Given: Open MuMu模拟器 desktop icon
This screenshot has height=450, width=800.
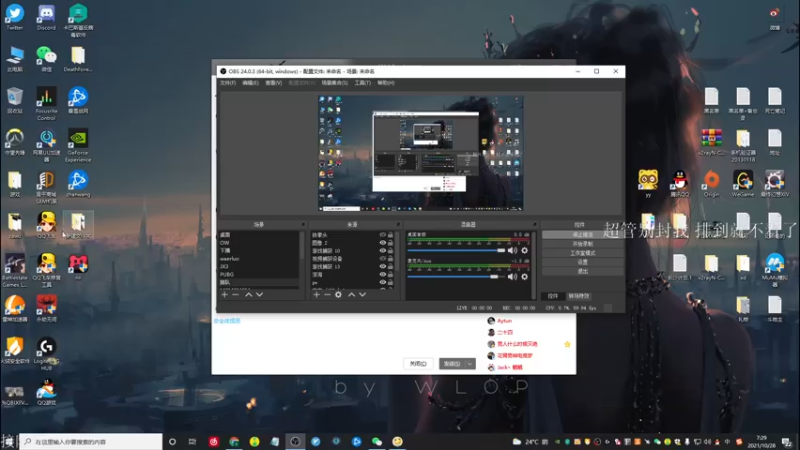Looking at the screenshot, I should pos(774,270).
